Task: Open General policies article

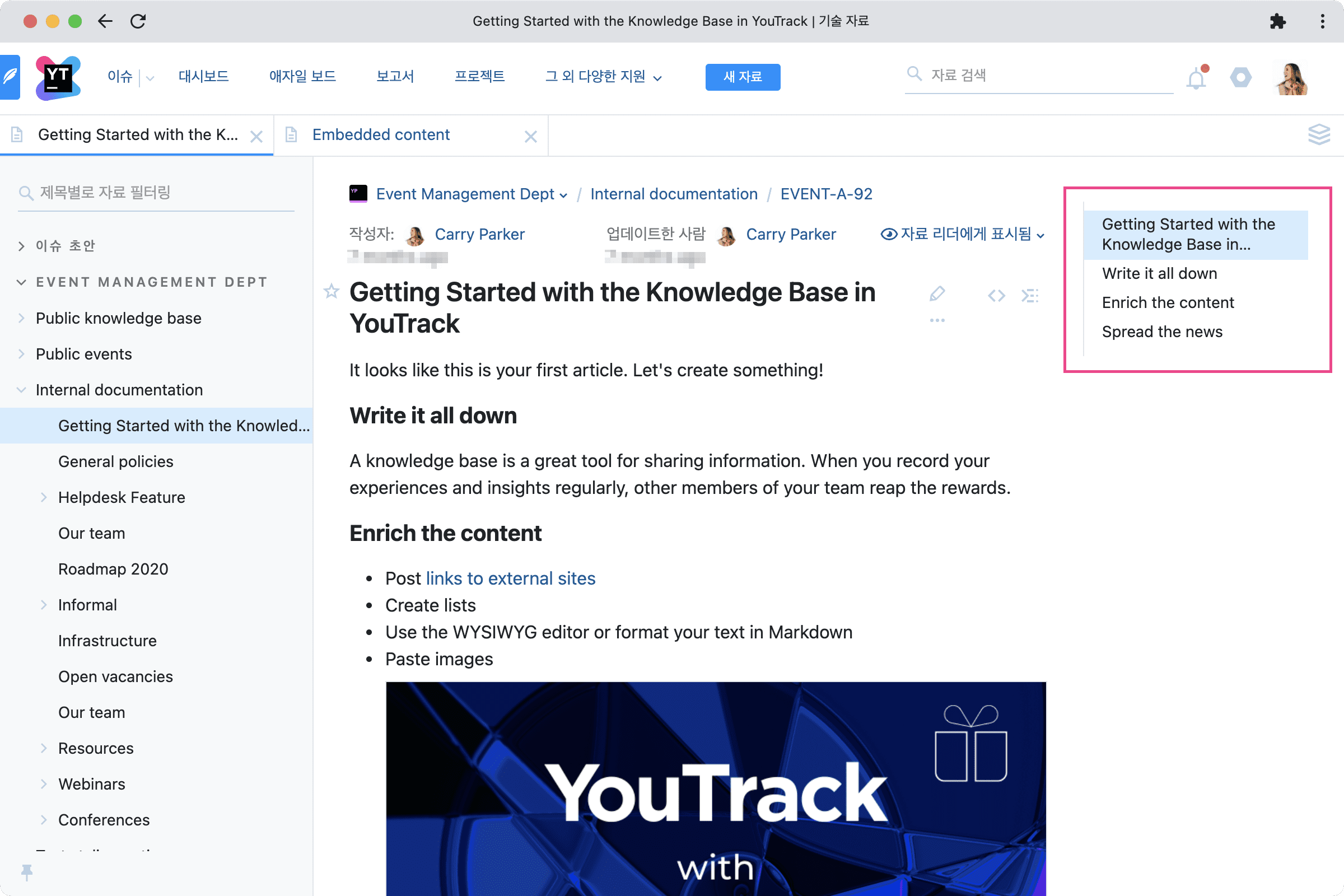Action: (115, 461)
